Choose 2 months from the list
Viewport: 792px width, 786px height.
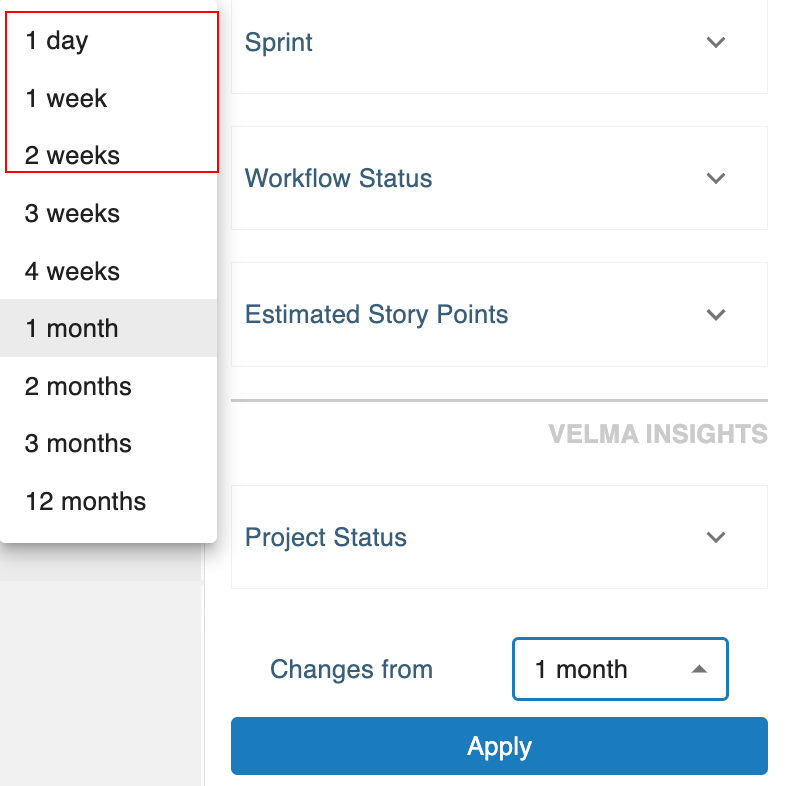[x=78, y=386]
